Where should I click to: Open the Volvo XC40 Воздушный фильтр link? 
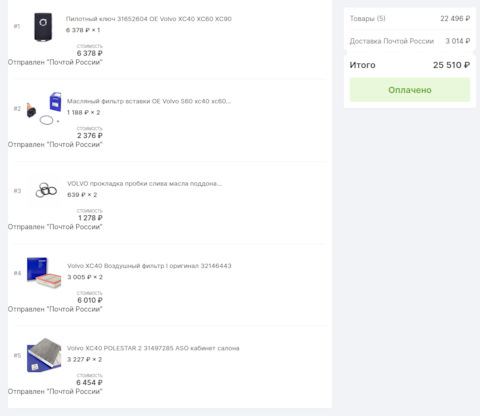149,266
